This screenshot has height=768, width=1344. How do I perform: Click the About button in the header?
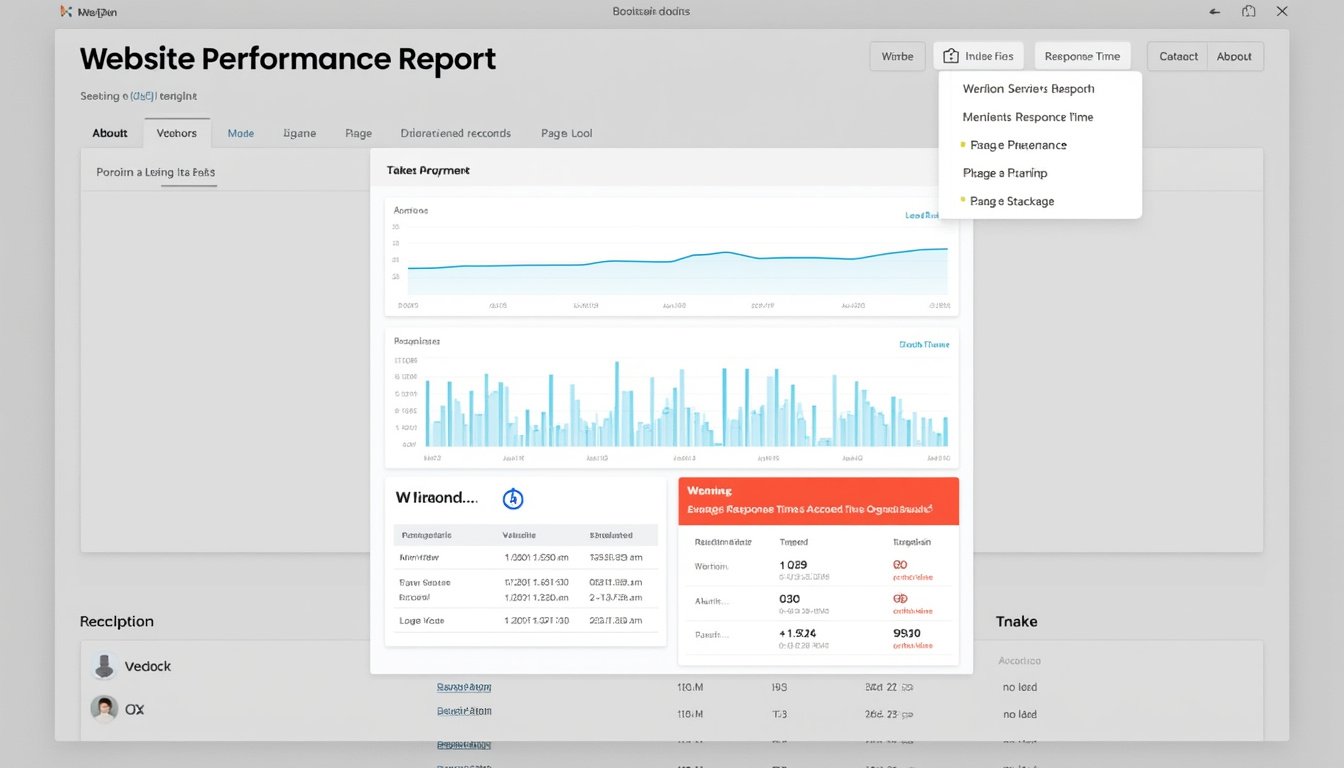click(x=1235, y=56)
